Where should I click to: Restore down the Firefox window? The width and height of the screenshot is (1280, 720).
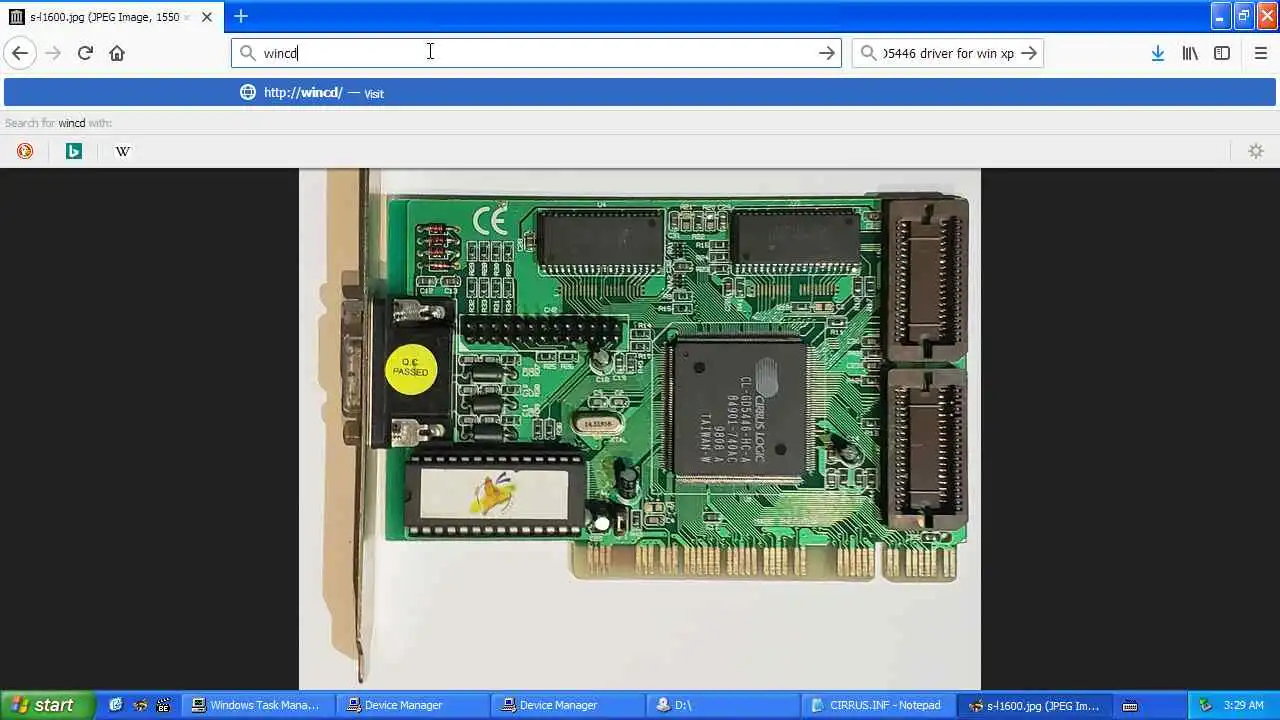pyautogui.click(x=1244, y=16)
